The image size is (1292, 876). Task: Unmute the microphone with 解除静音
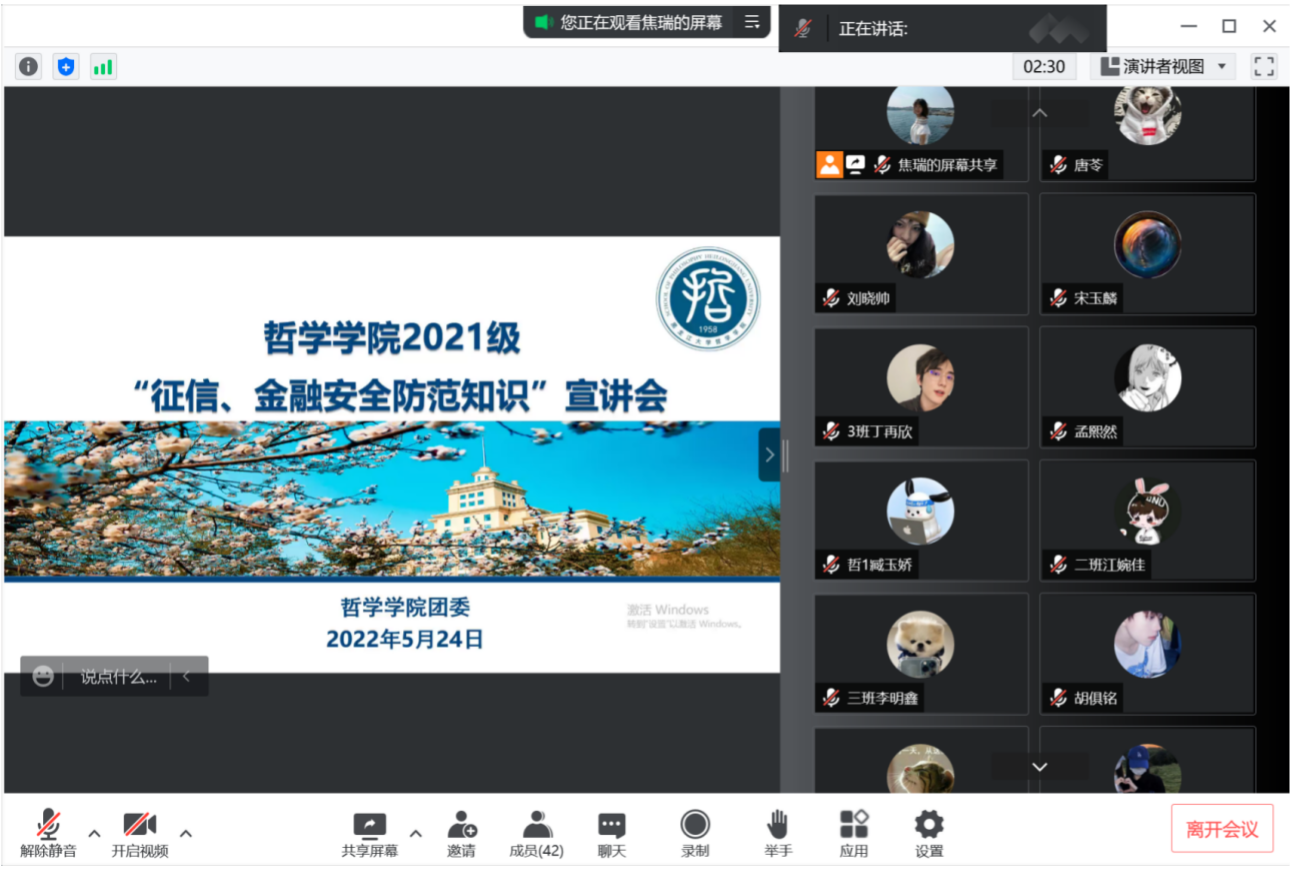pyautogui.click(x=48, y=834)
